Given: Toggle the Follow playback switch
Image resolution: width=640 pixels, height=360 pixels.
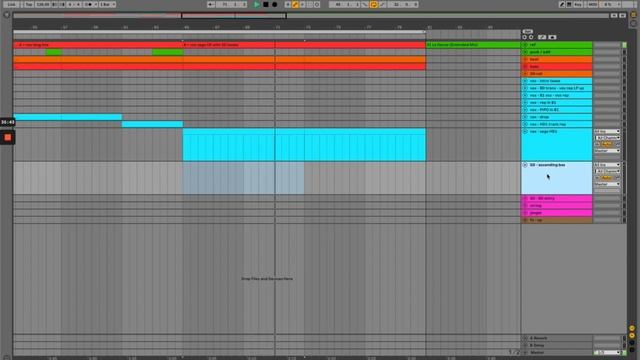Looking at the screenshot, I should pyautogui.click(x=211, y=4).
